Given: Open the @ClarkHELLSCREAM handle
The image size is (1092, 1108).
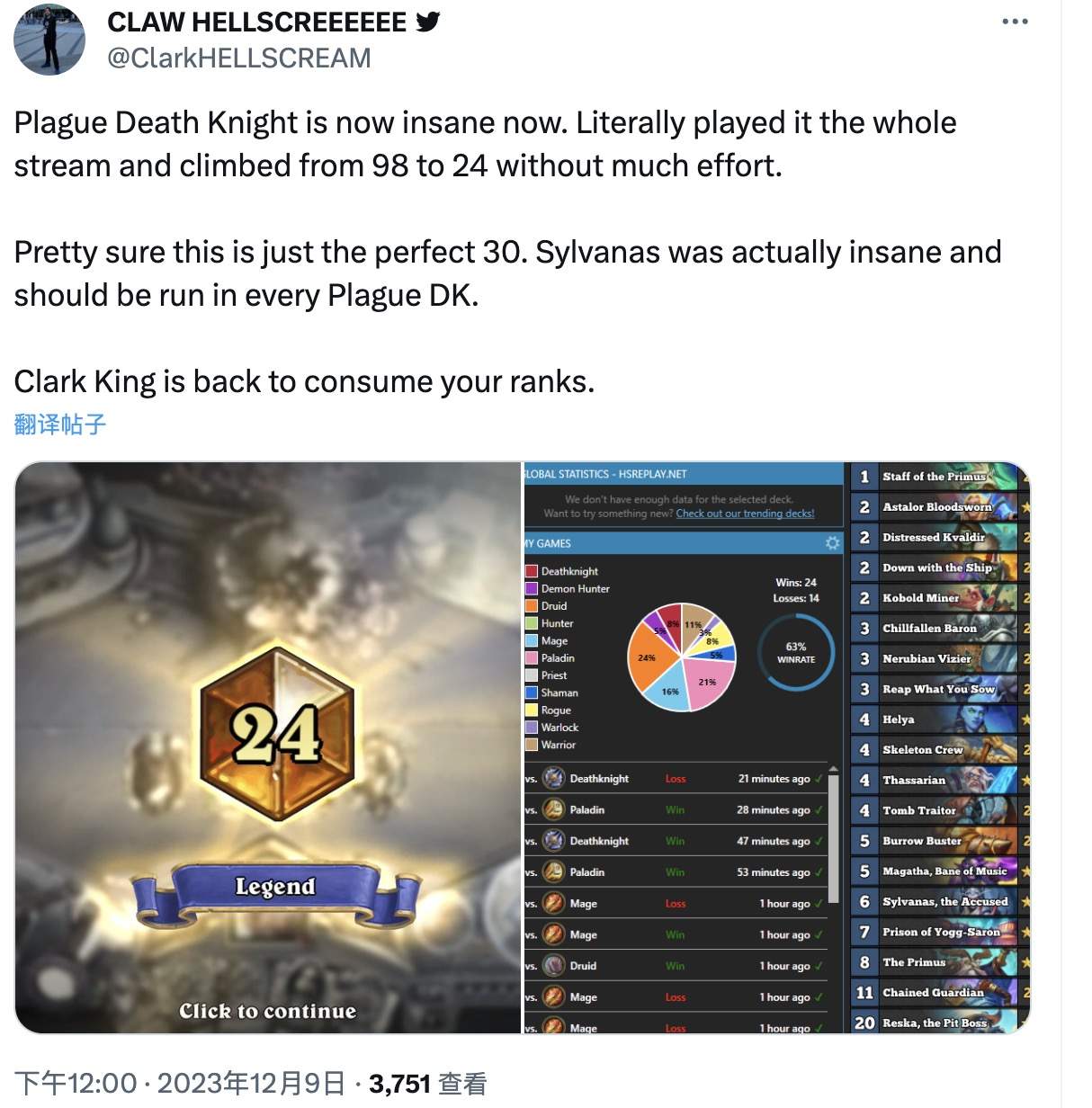Looking at the screenshot, I should pyautogui.click(x=239, y=58).
